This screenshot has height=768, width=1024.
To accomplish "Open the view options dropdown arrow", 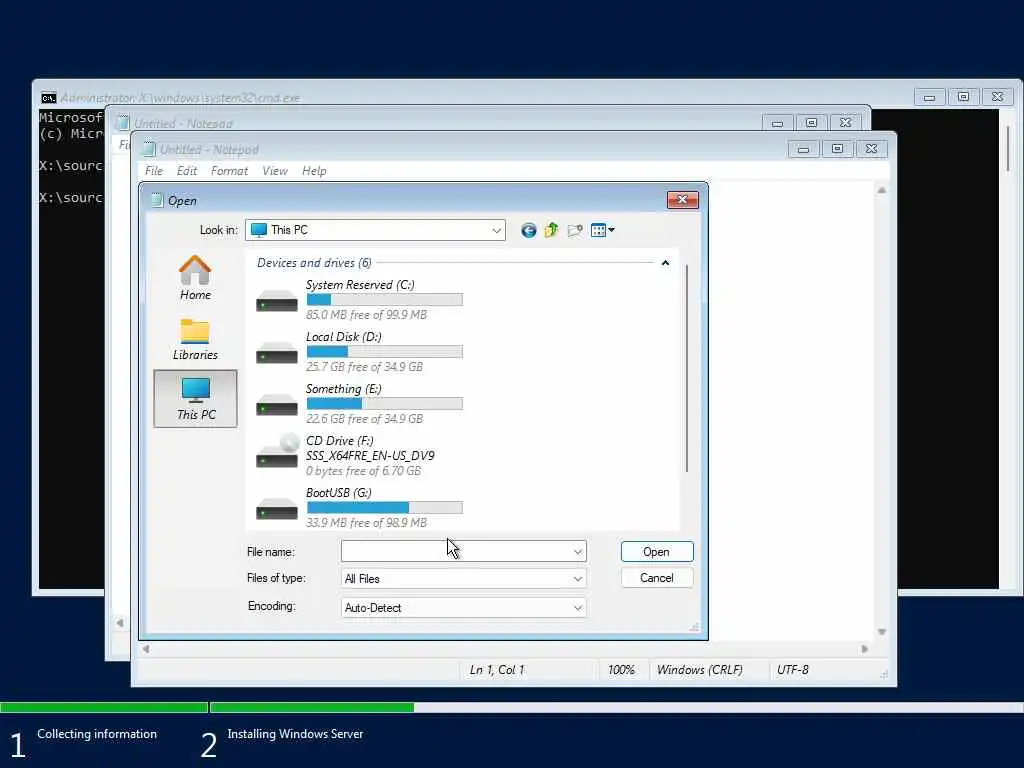I will click(x=611, y=230).
